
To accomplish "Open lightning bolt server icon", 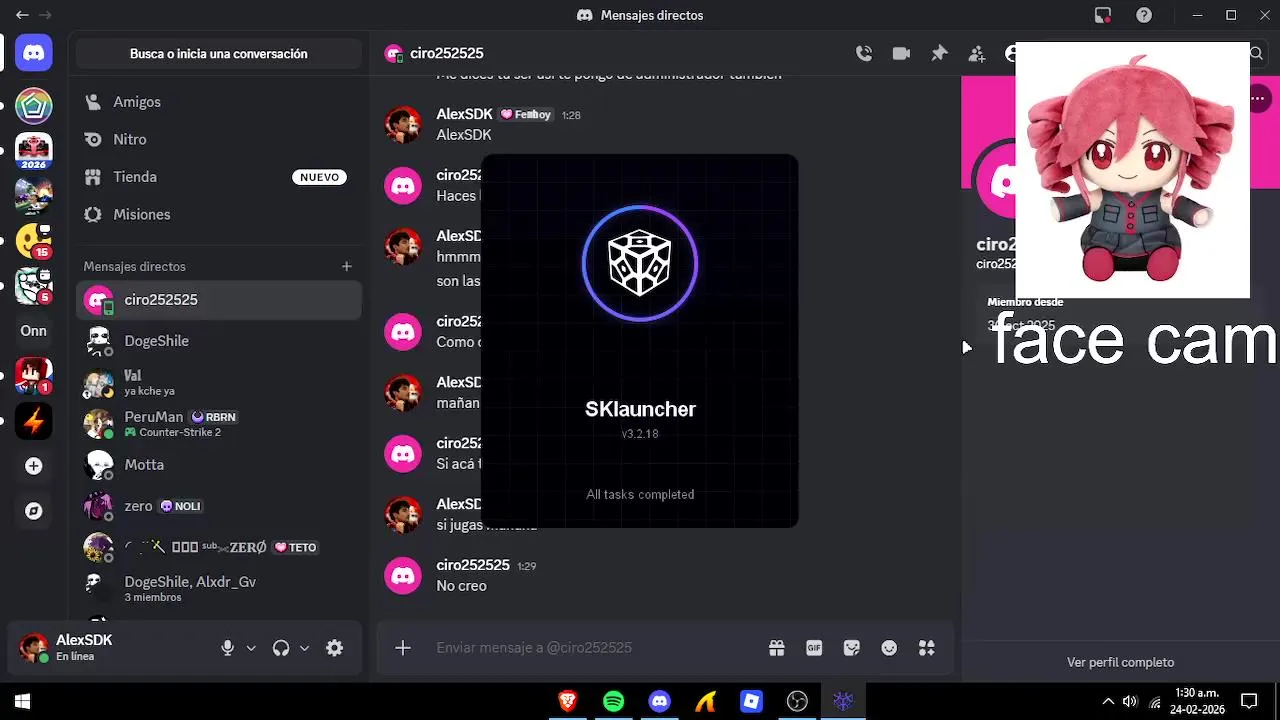I will [x=34, y=421].
